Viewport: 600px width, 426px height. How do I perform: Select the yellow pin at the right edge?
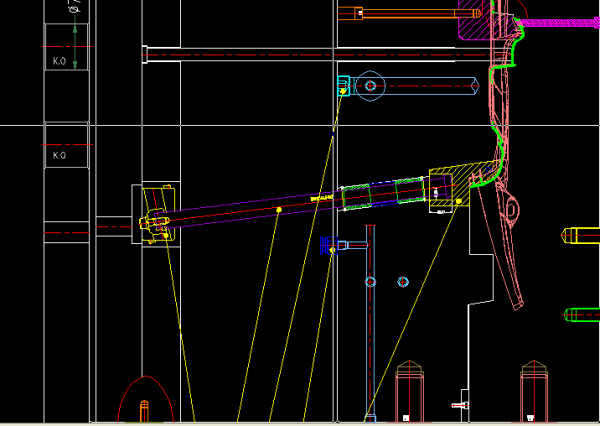[581, 235]
